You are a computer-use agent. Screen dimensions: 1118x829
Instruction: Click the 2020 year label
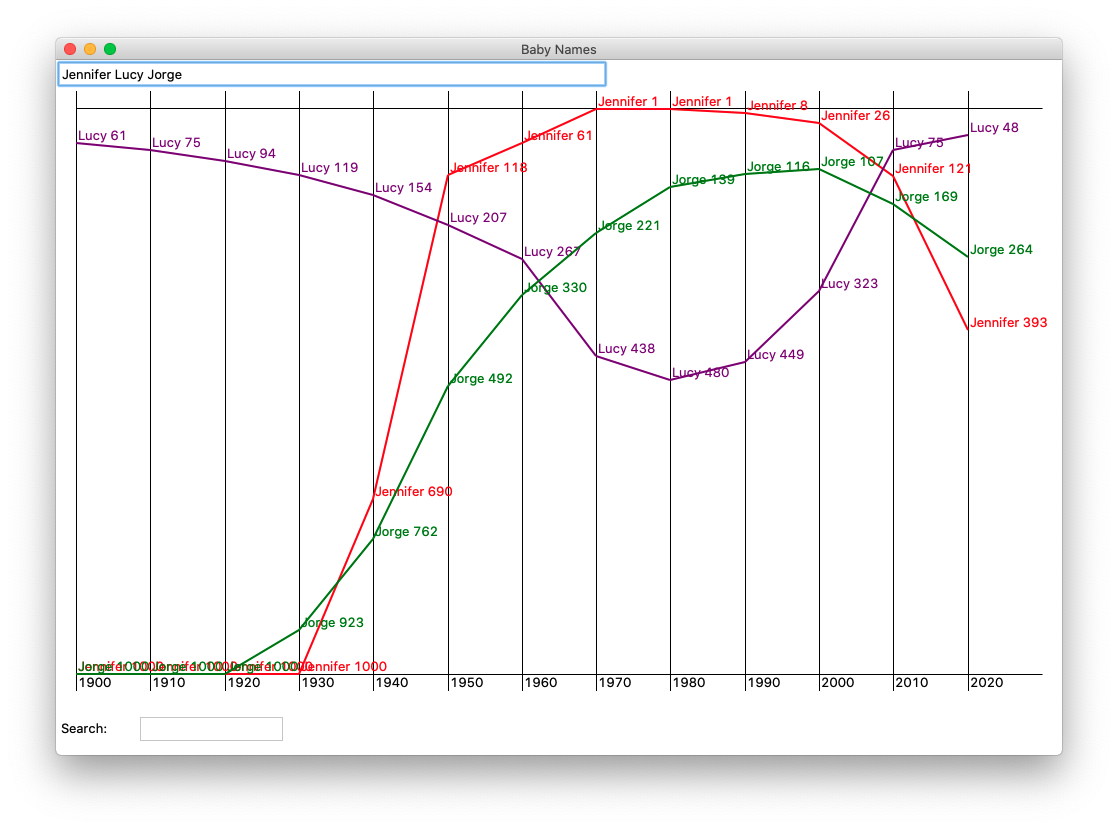click(x=986, y=683)
